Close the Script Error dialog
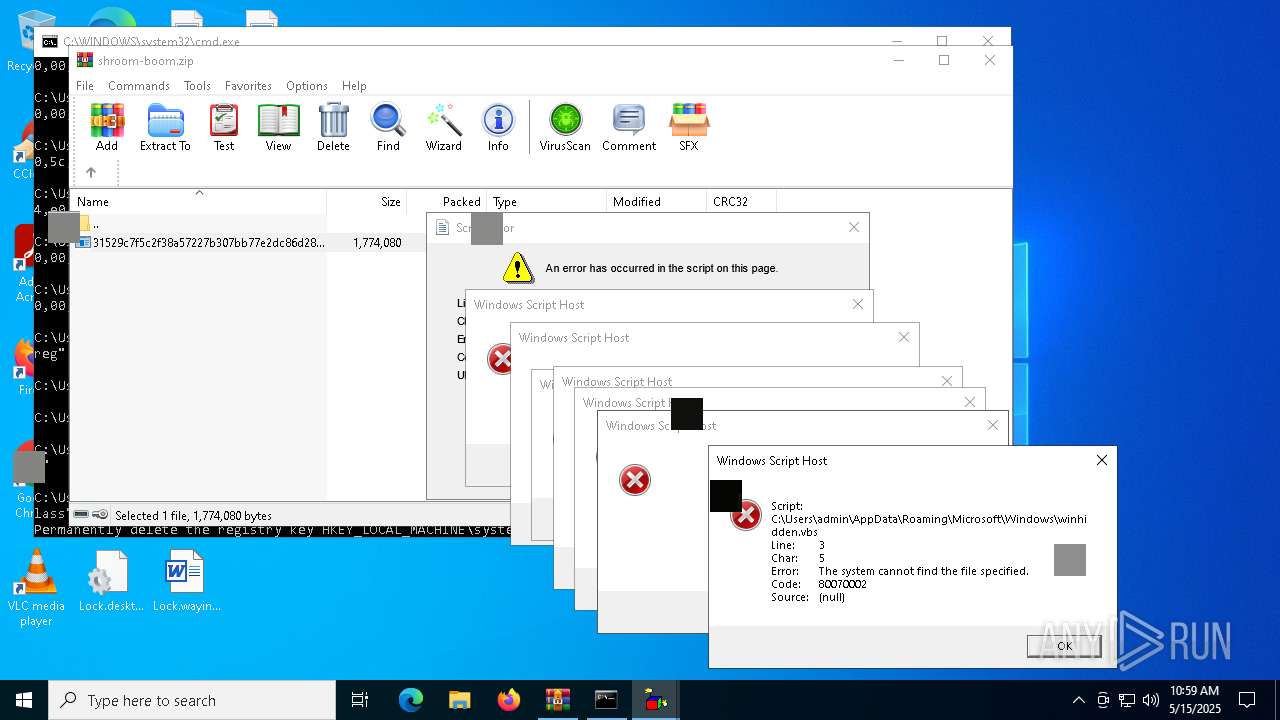The width and height of the screenshot is (1280, 720). [854, 227]
